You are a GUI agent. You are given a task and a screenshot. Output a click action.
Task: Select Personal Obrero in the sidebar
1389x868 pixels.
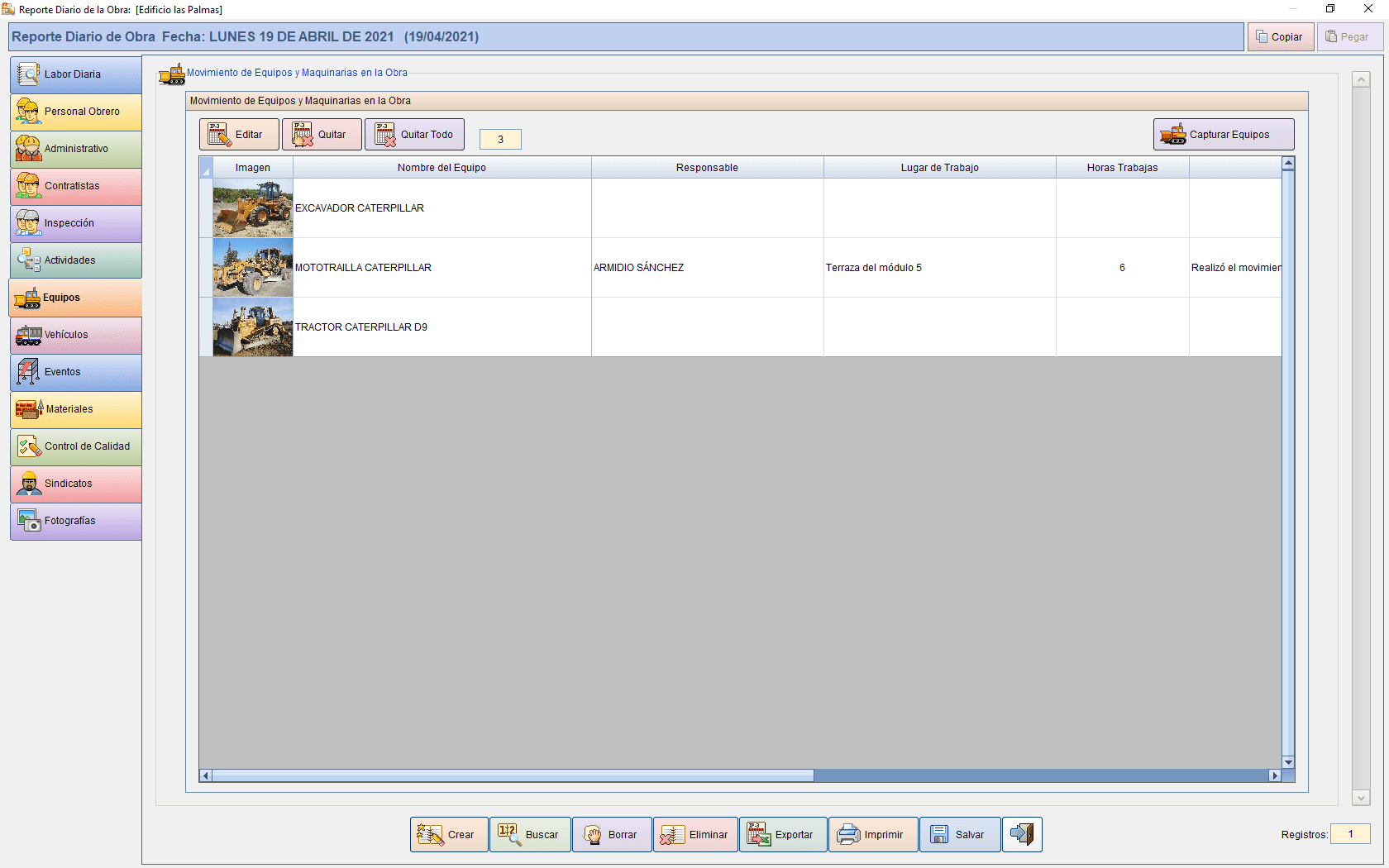[x=75, y=112]
